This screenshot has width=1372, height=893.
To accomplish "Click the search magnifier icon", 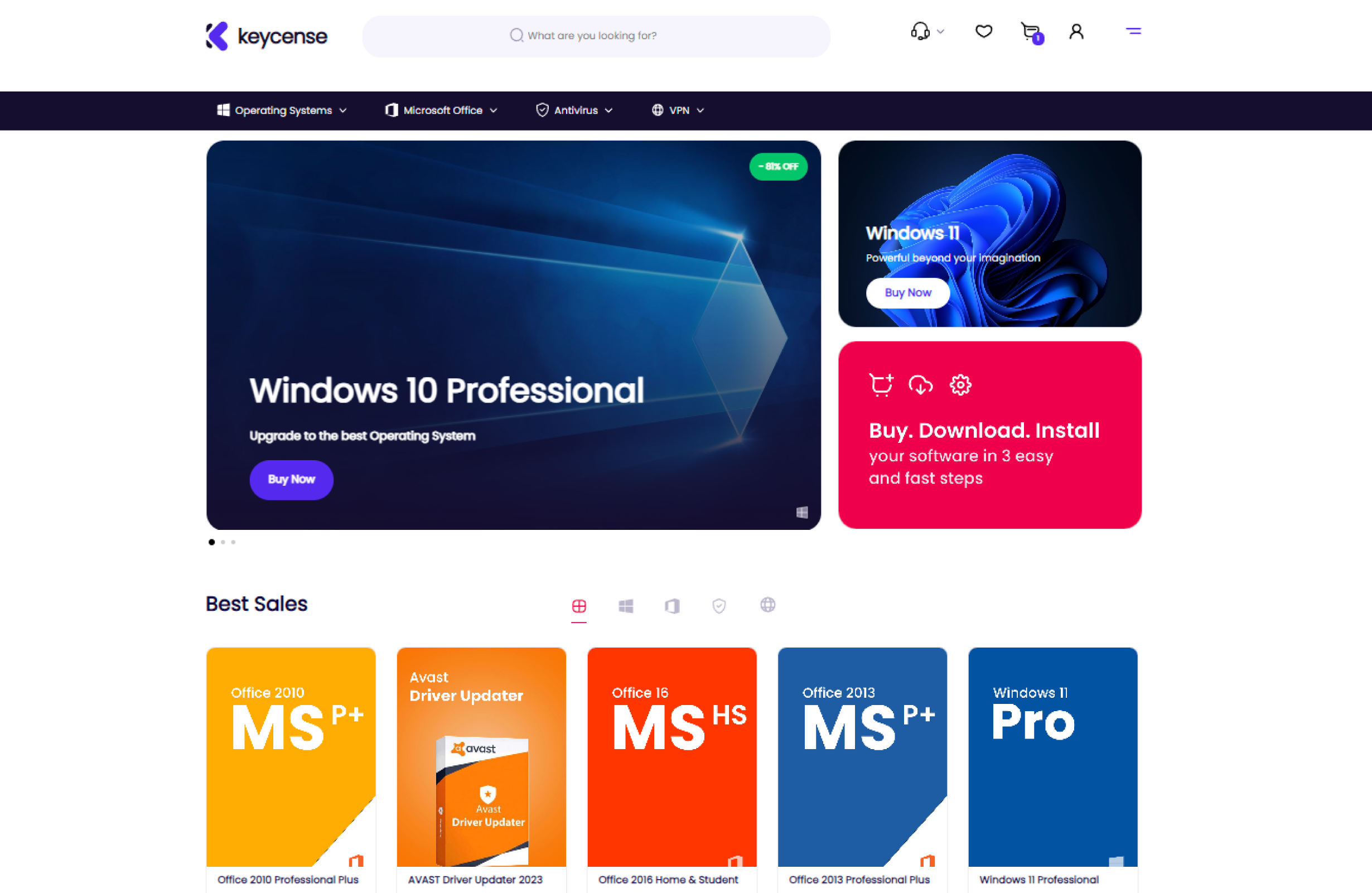I will coord(516,36).
